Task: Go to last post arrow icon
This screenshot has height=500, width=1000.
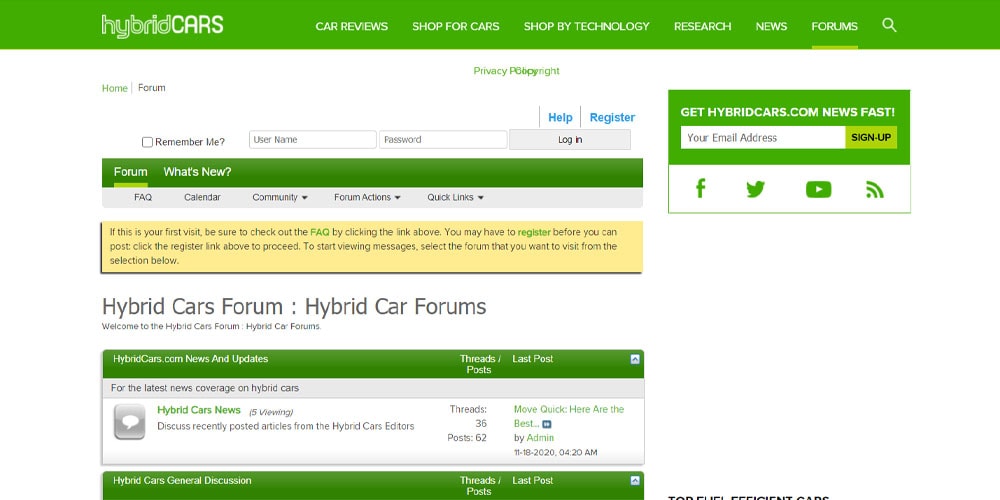Action: (547, 424)
